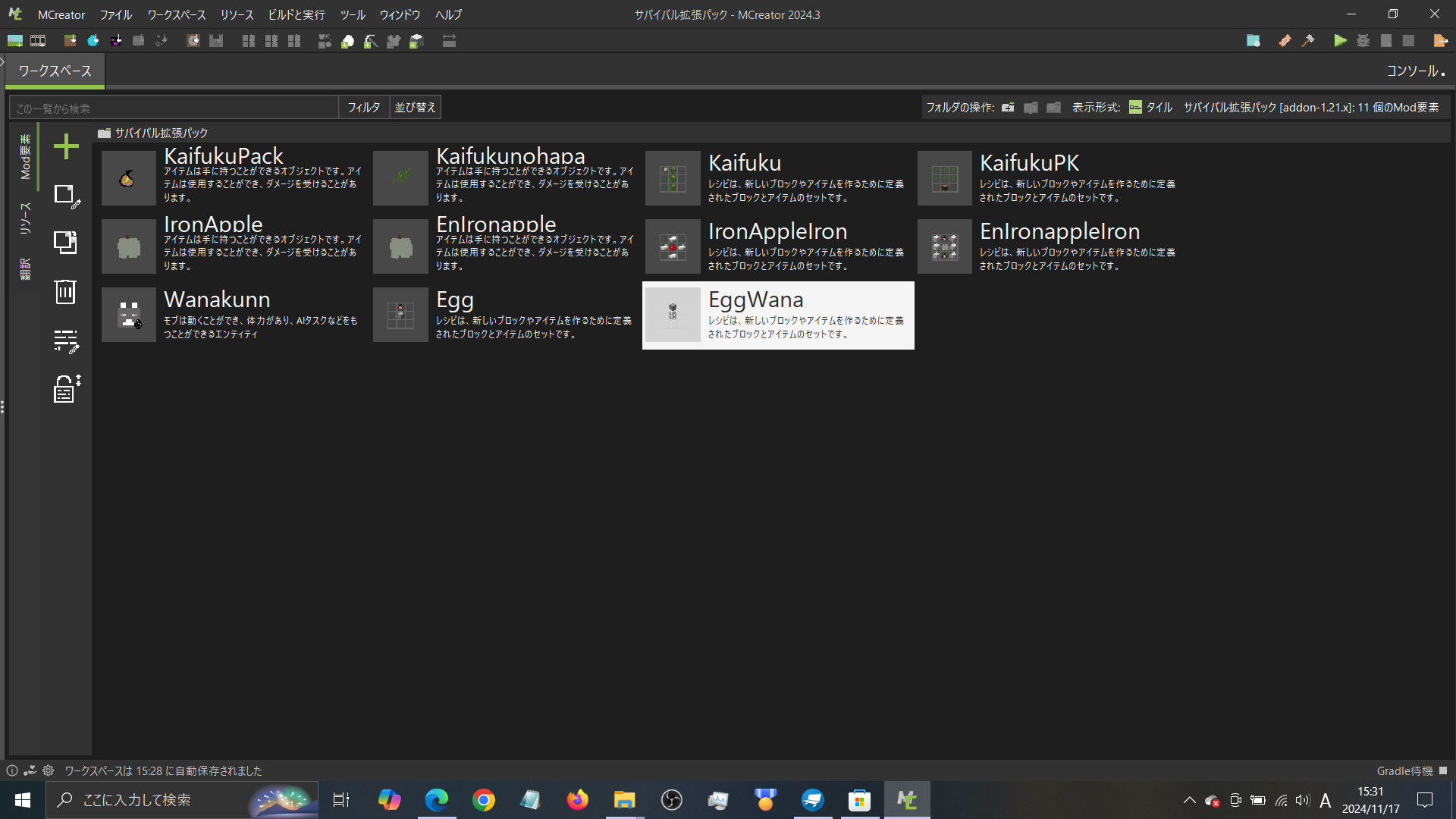The image size is (1456, 819).
Task: Open the ワークスペース menu in the menu bar
Action: [177, 14]
